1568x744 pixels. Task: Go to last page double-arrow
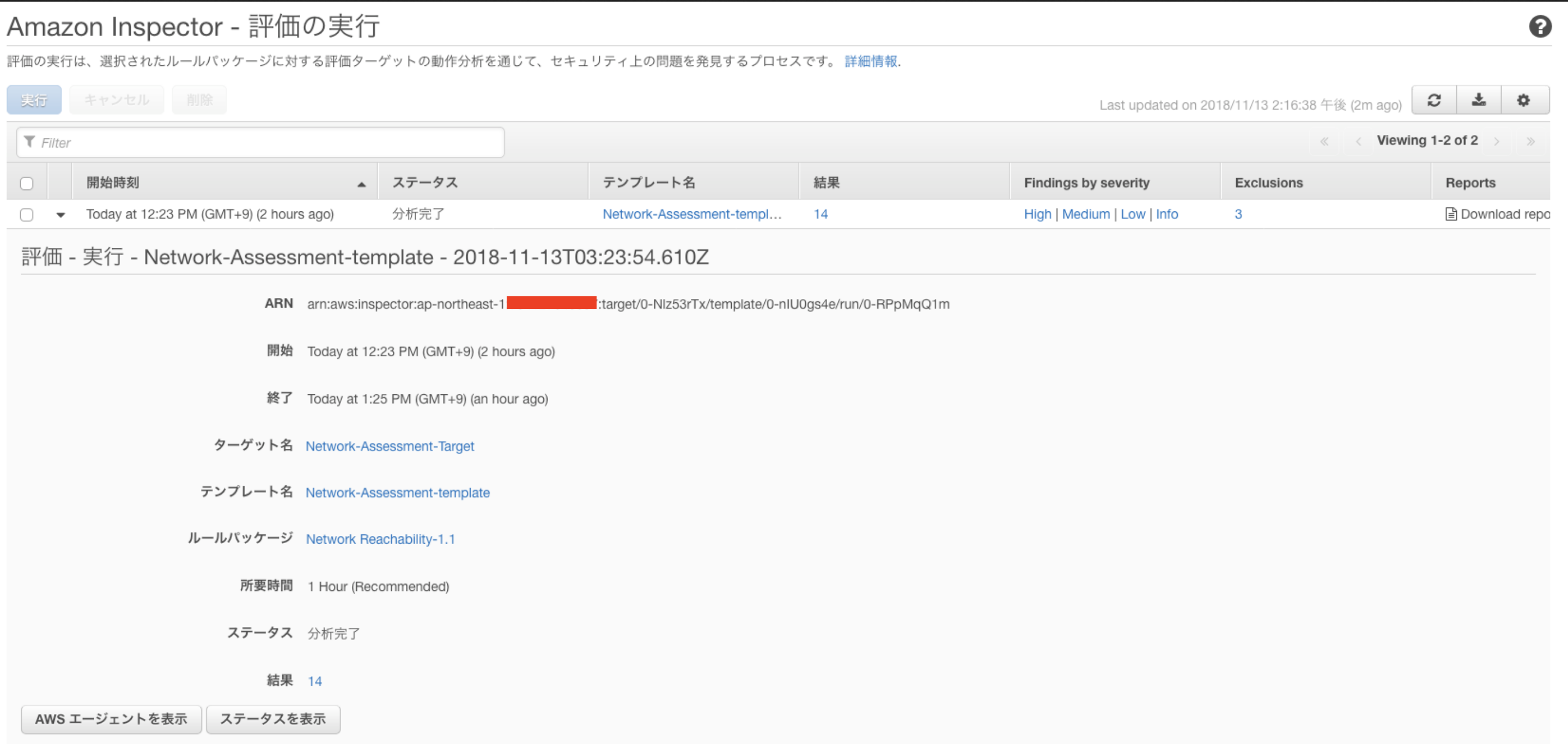[1530, 141]
